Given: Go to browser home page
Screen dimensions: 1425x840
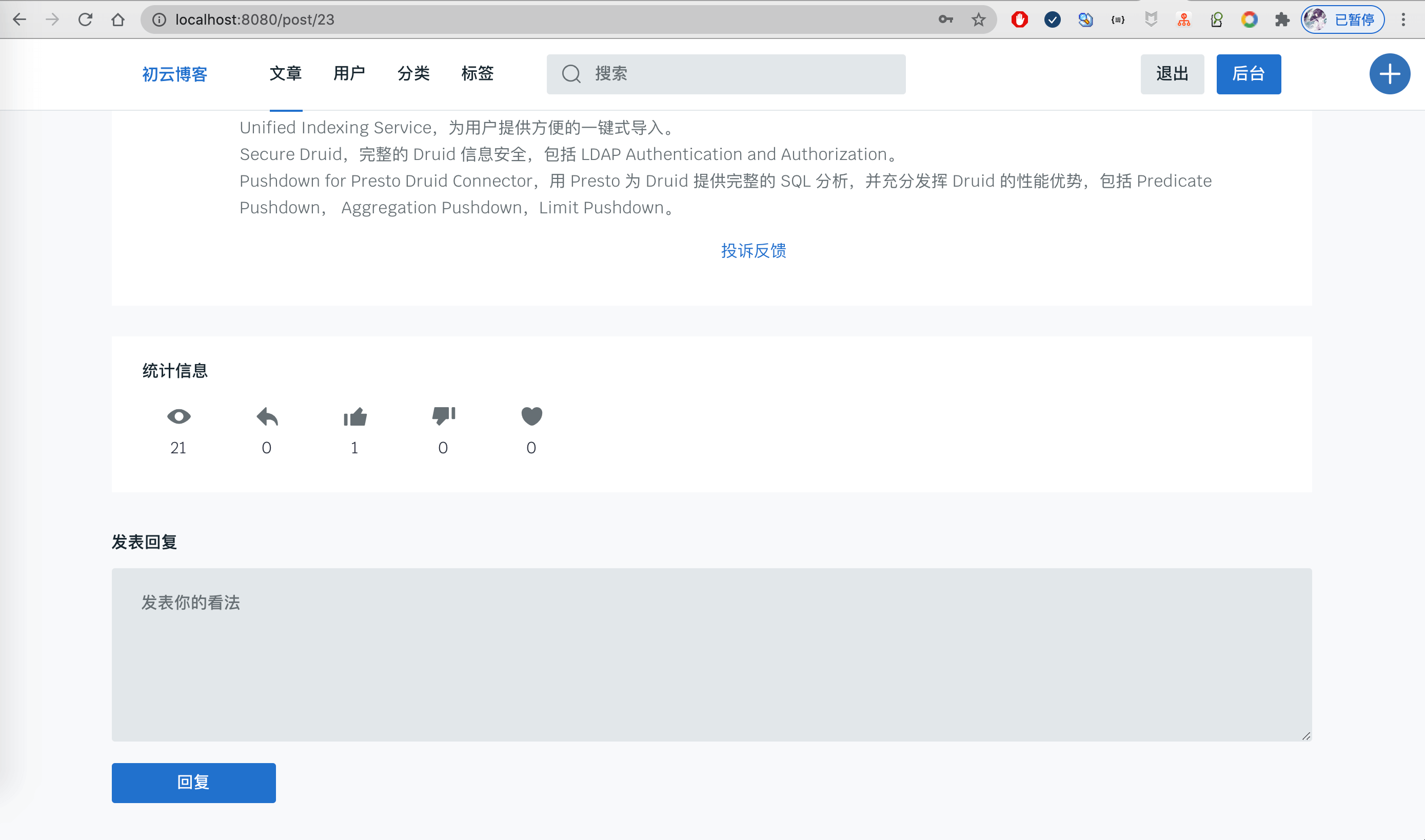Looking at the screenshot, I should [118, 20].
